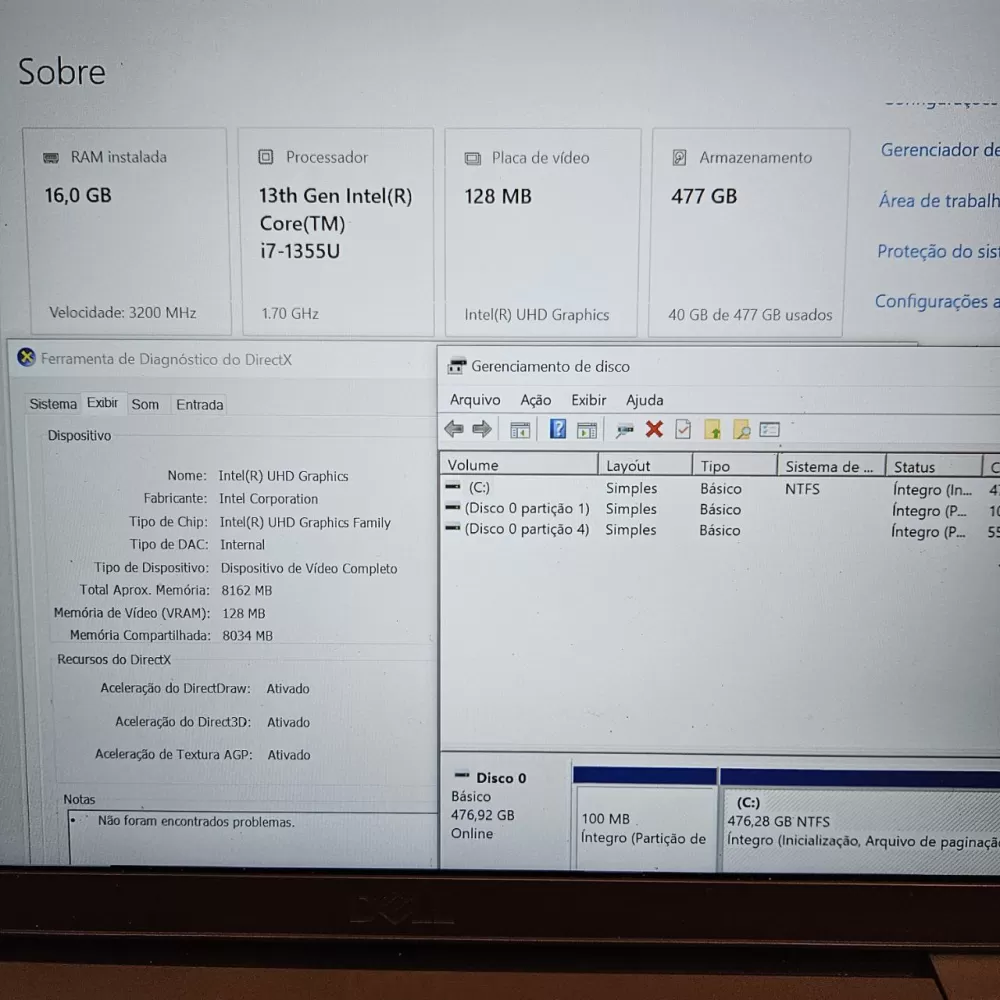The width and height of the screenshot is (1000, 1000).
Task: Click the 13th Gen Intel processor card
Action: pos(337,232)
